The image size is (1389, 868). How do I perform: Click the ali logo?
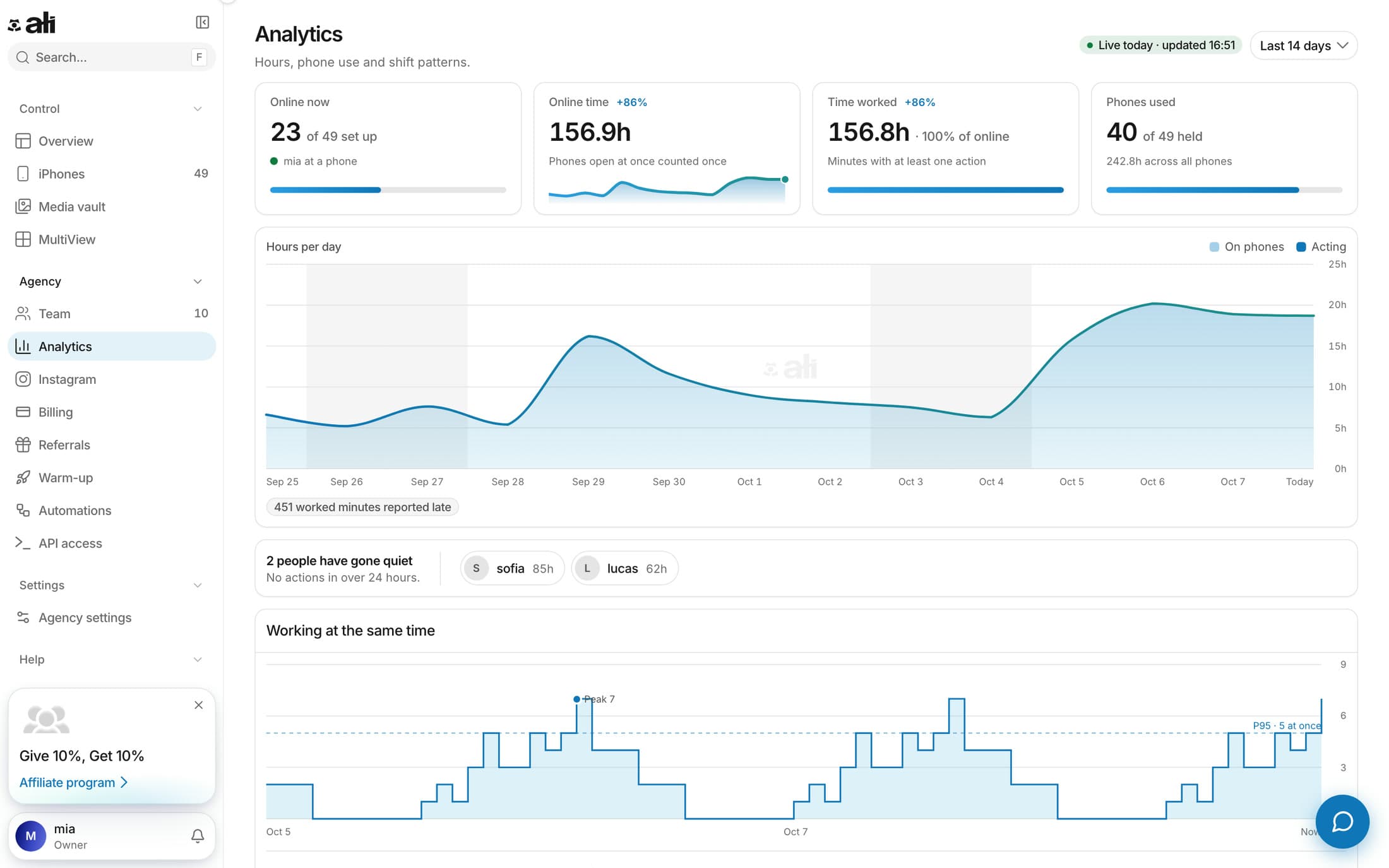[32, 23]
